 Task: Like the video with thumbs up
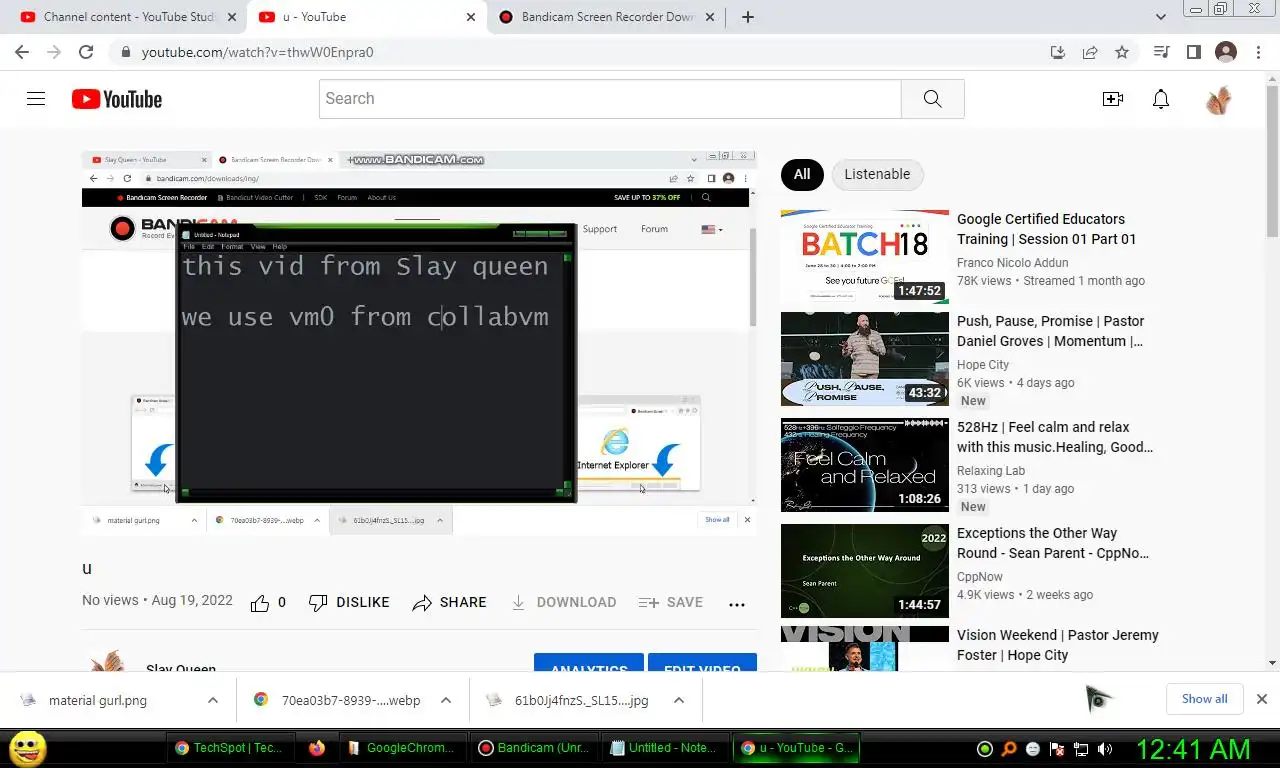[x=260, y=603]
